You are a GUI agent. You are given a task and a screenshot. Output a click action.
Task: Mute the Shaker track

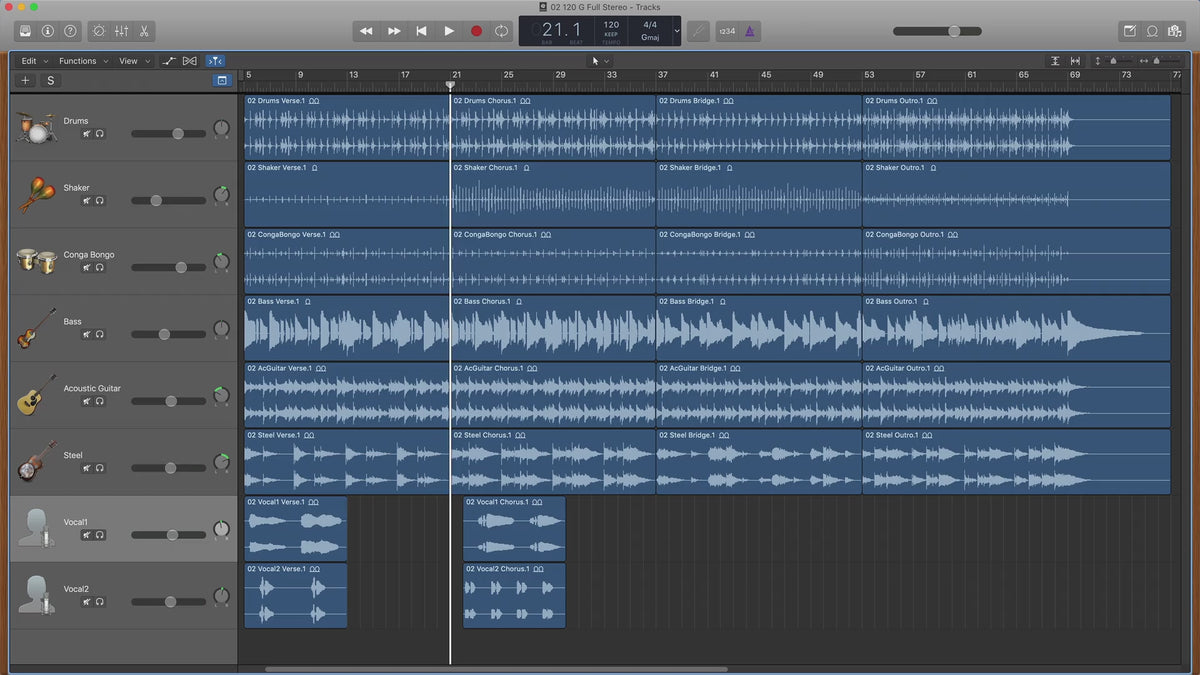(87, 200)
